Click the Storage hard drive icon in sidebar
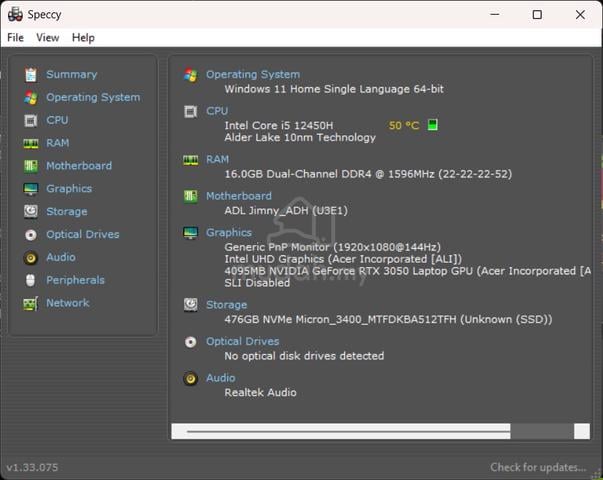This screenshot has width=603, height=480. click(x=31, y=212)
